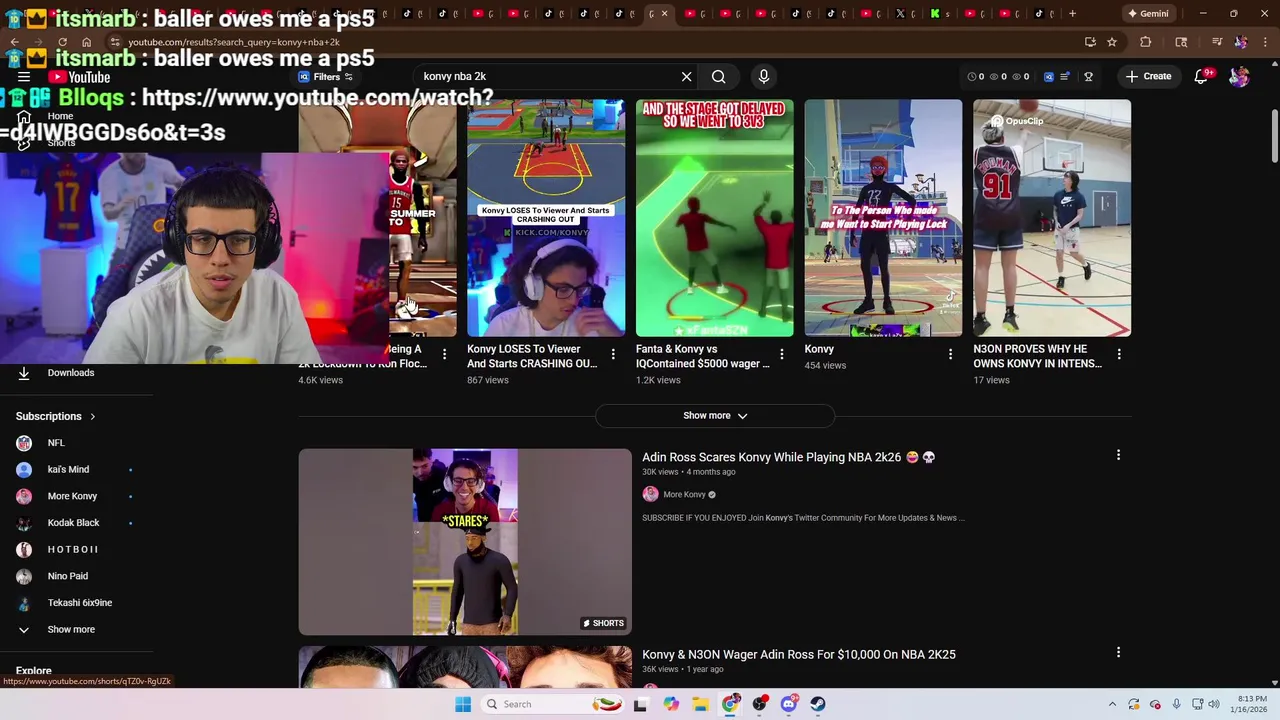Clear the search box with X
Screen dimensions: 1280x720
click(686, 77)
